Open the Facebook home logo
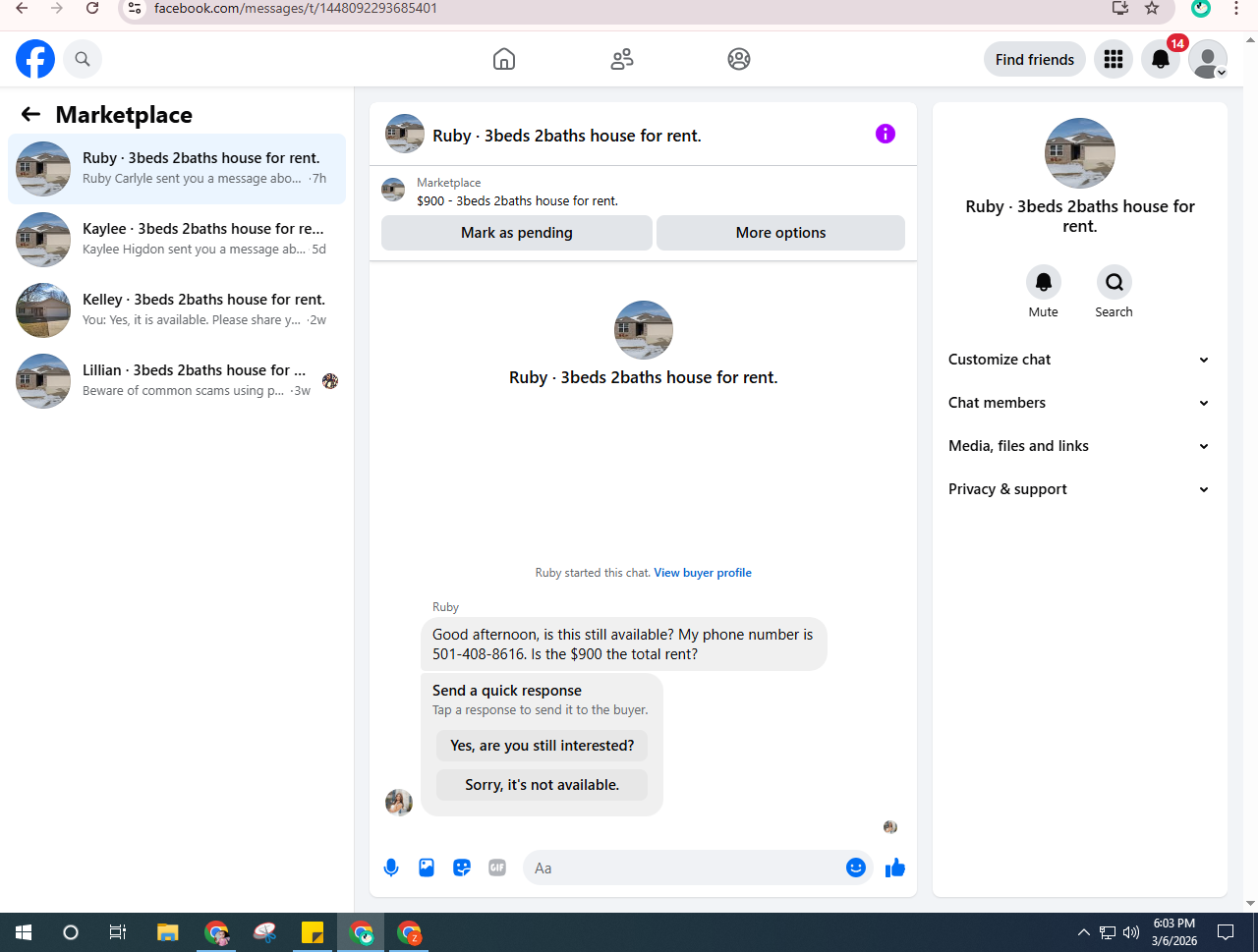Viewport: 1258px width, 952px height. coord(35,59)
